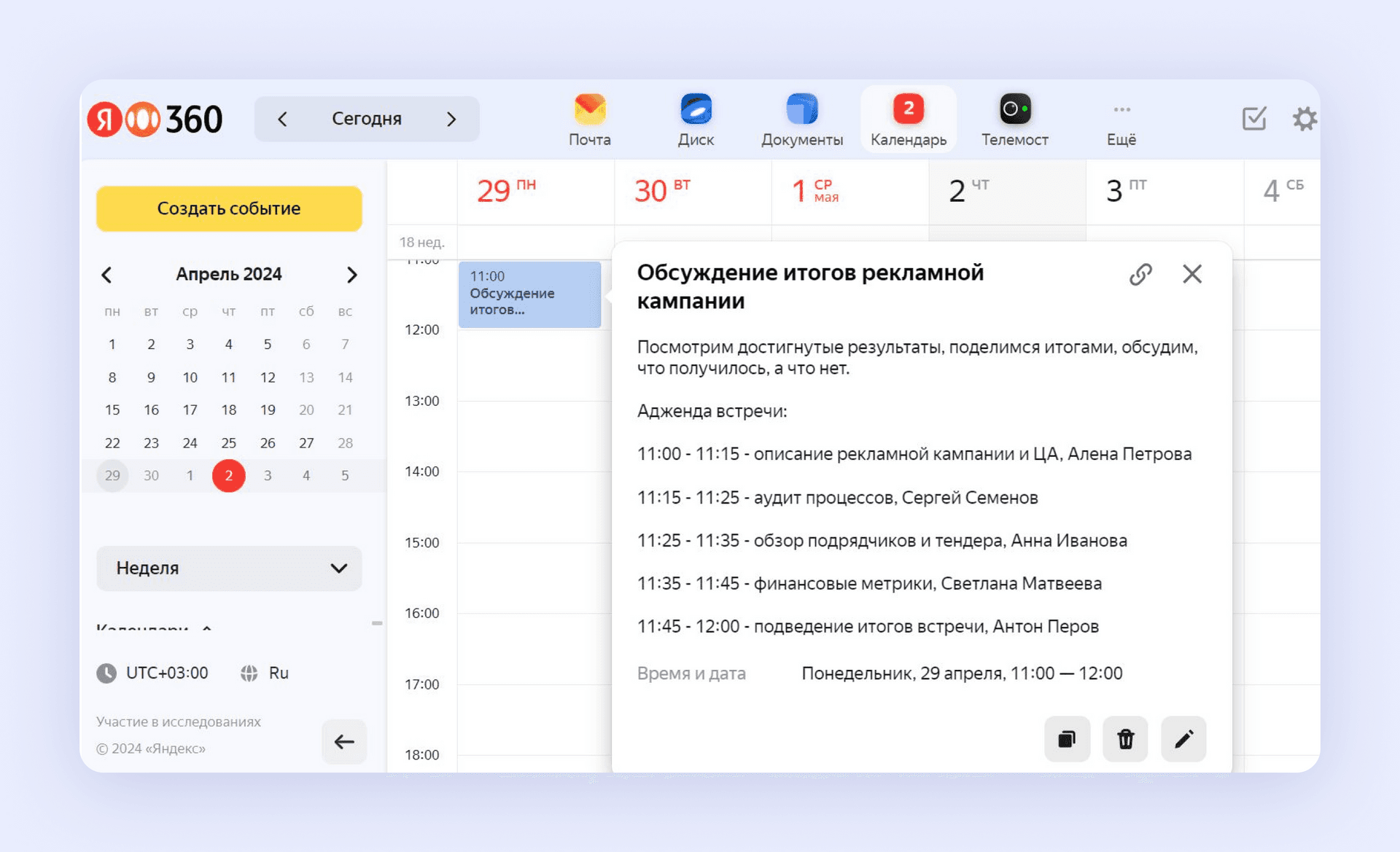Select the 30 ВТ day header
1400x852 pixels.
click(662, 191)
